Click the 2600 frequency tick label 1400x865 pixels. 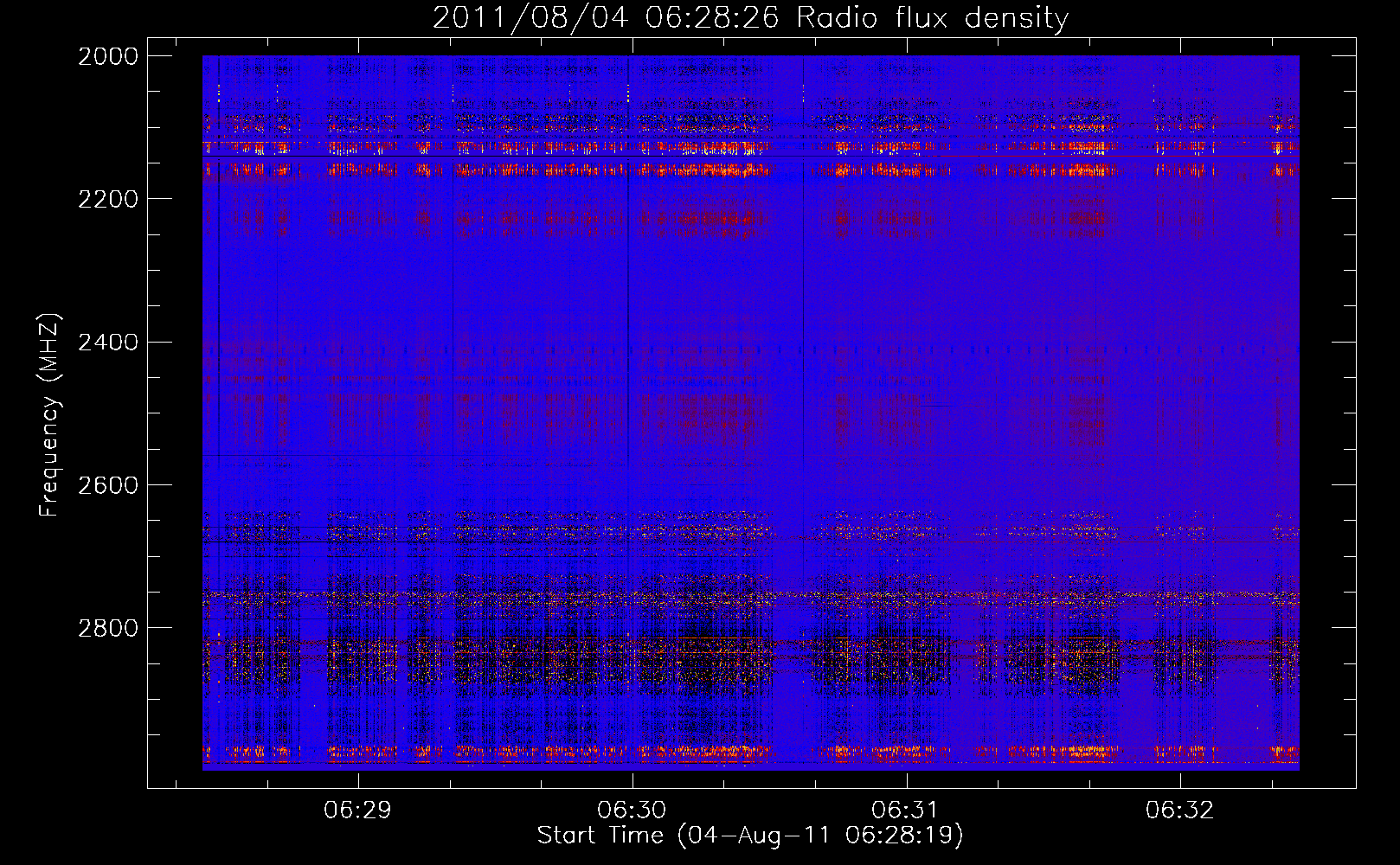pos(108,485)
